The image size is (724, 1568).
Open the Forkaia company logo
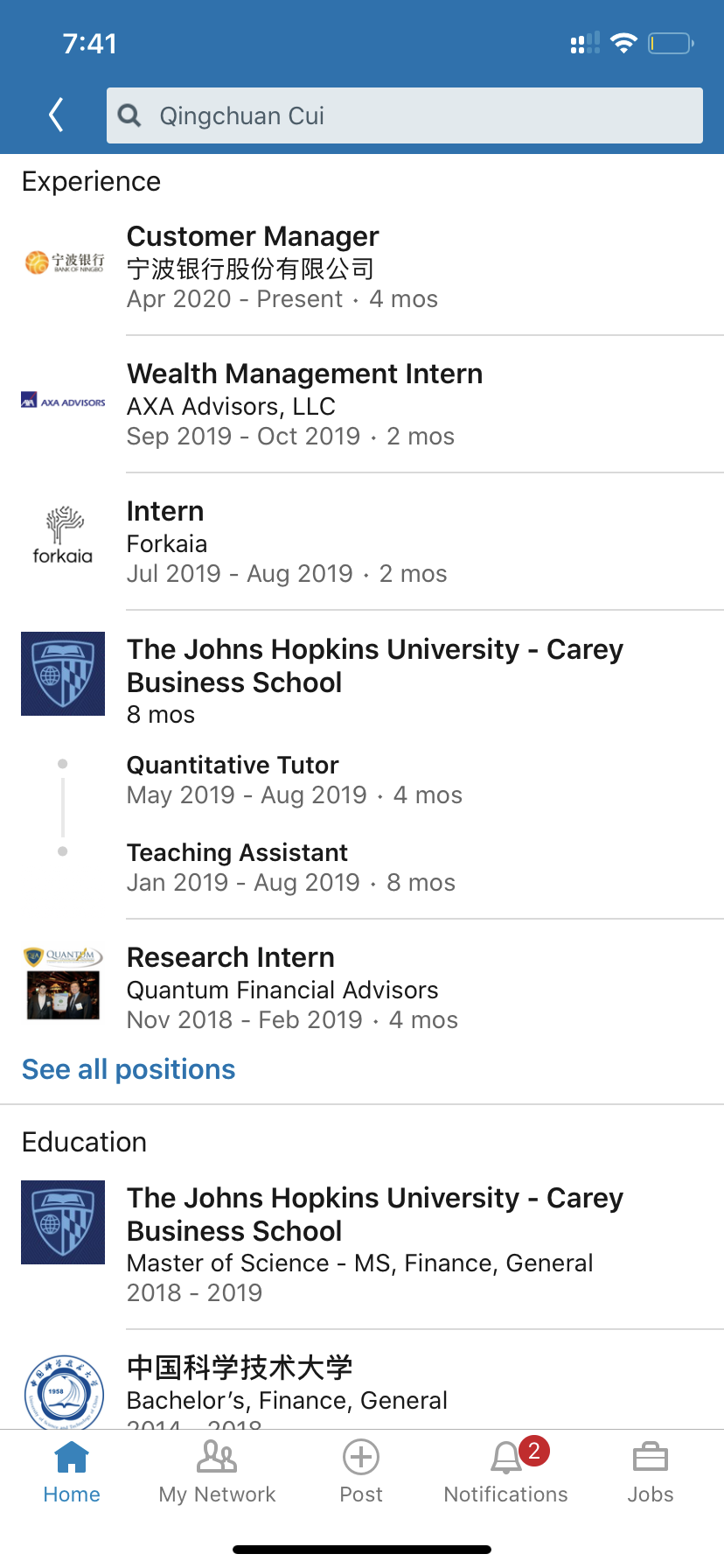[x=63, y=535]
